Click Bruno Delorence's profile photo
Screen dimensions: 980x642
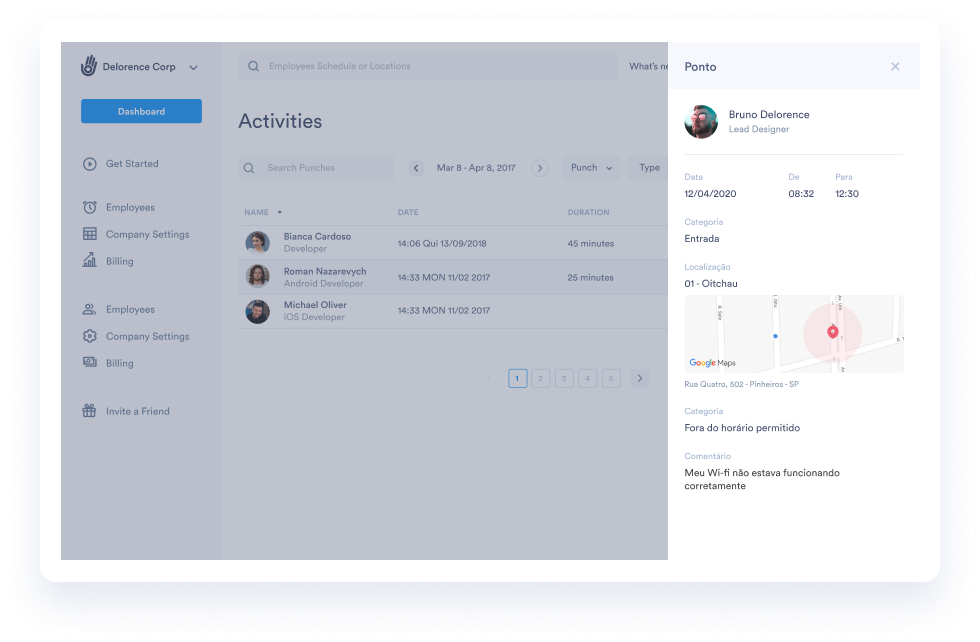click(x=701, y=122)
